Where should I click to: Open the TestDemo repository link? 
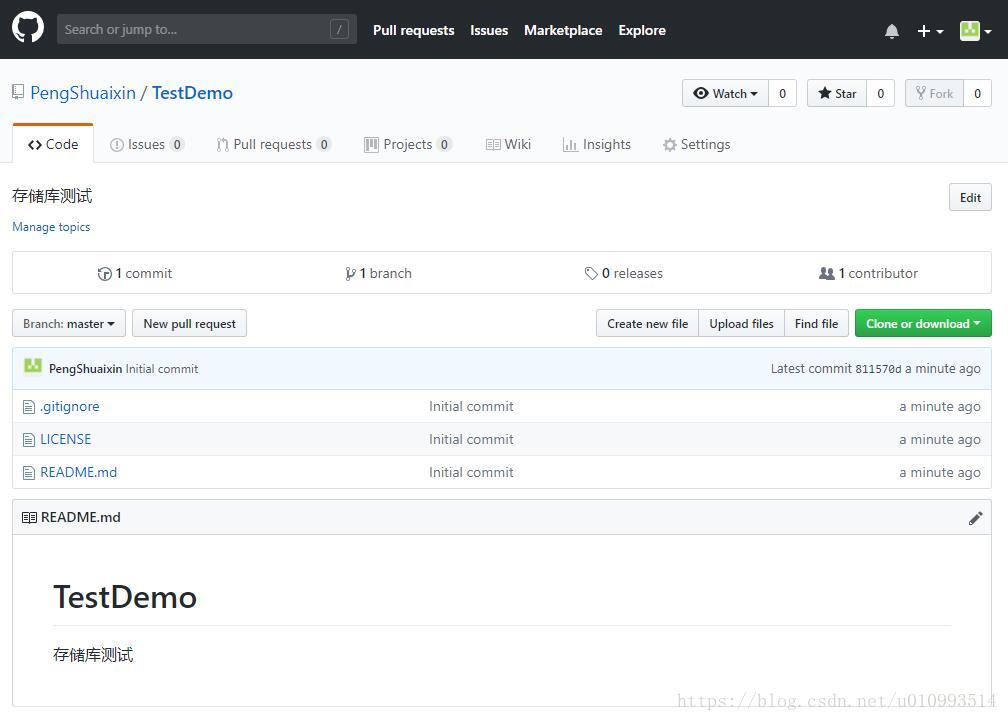192,93
